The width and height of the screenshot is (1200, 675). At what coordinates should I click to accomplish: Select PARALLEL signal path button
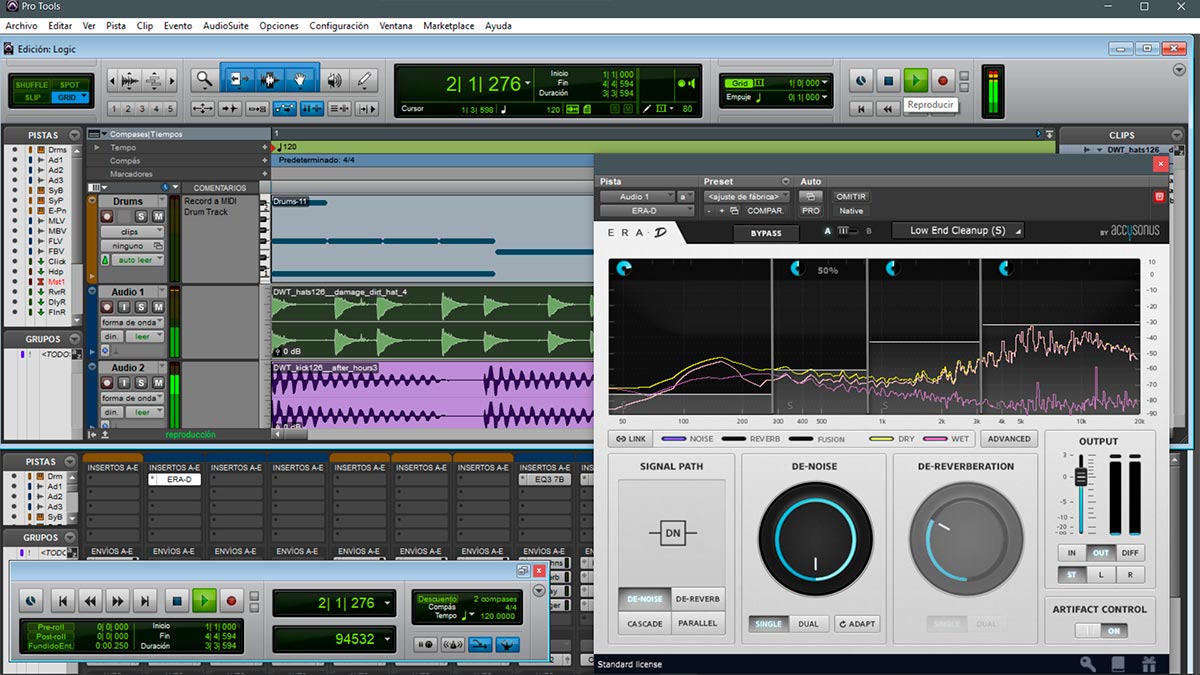698,623
